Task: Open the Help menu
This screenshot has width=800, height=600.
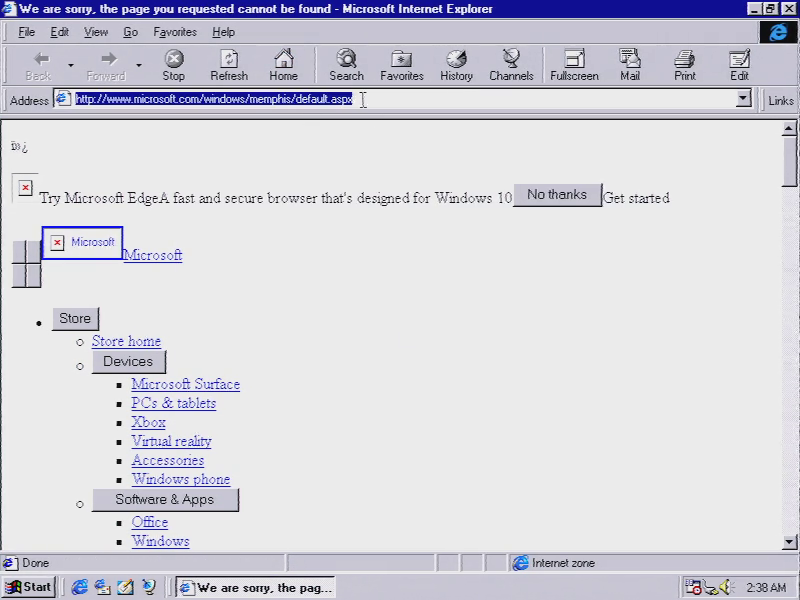Action: 223,32
